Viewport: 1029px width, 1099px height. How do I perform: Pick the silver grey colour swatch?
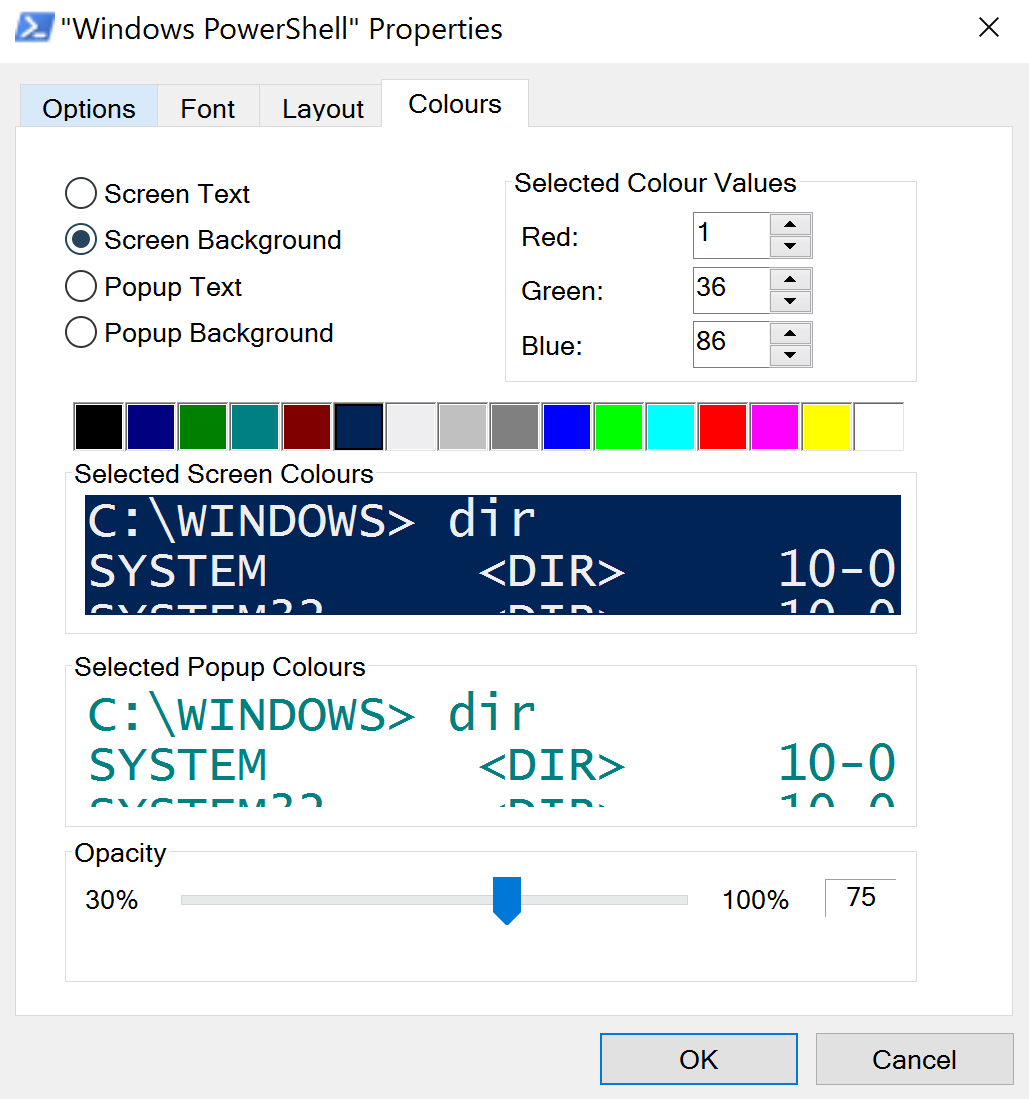tap(463, 426)
